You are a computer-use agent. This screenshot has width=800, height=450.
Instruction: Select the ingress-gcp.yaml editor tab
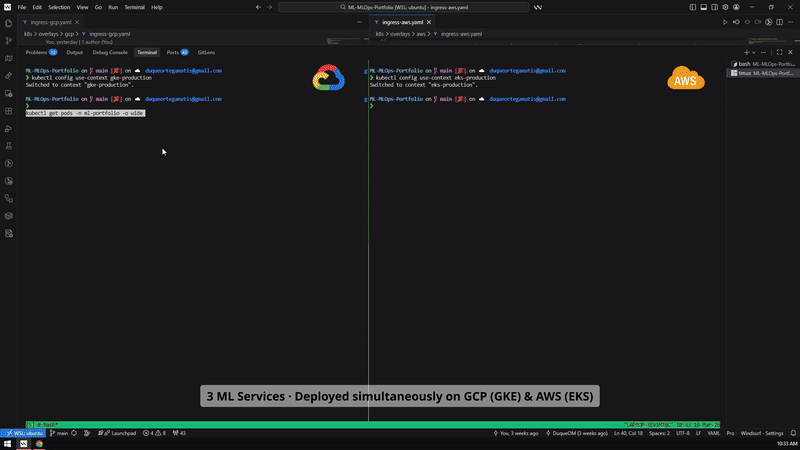(x=51, y=22)
